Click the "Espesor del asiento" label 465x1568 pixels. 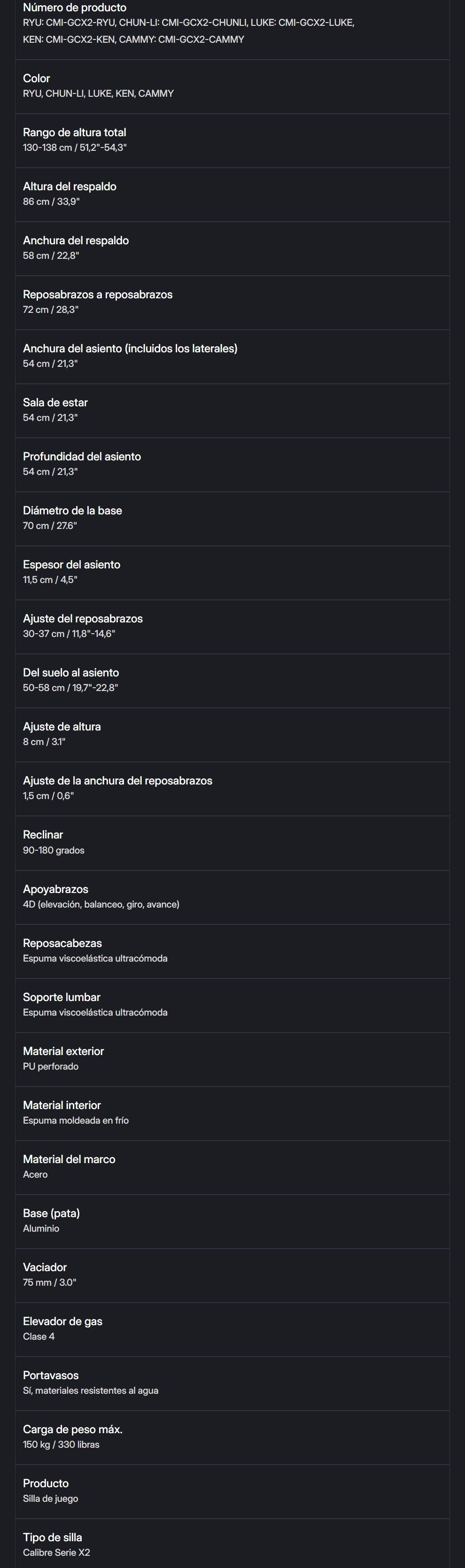point(71,565)
